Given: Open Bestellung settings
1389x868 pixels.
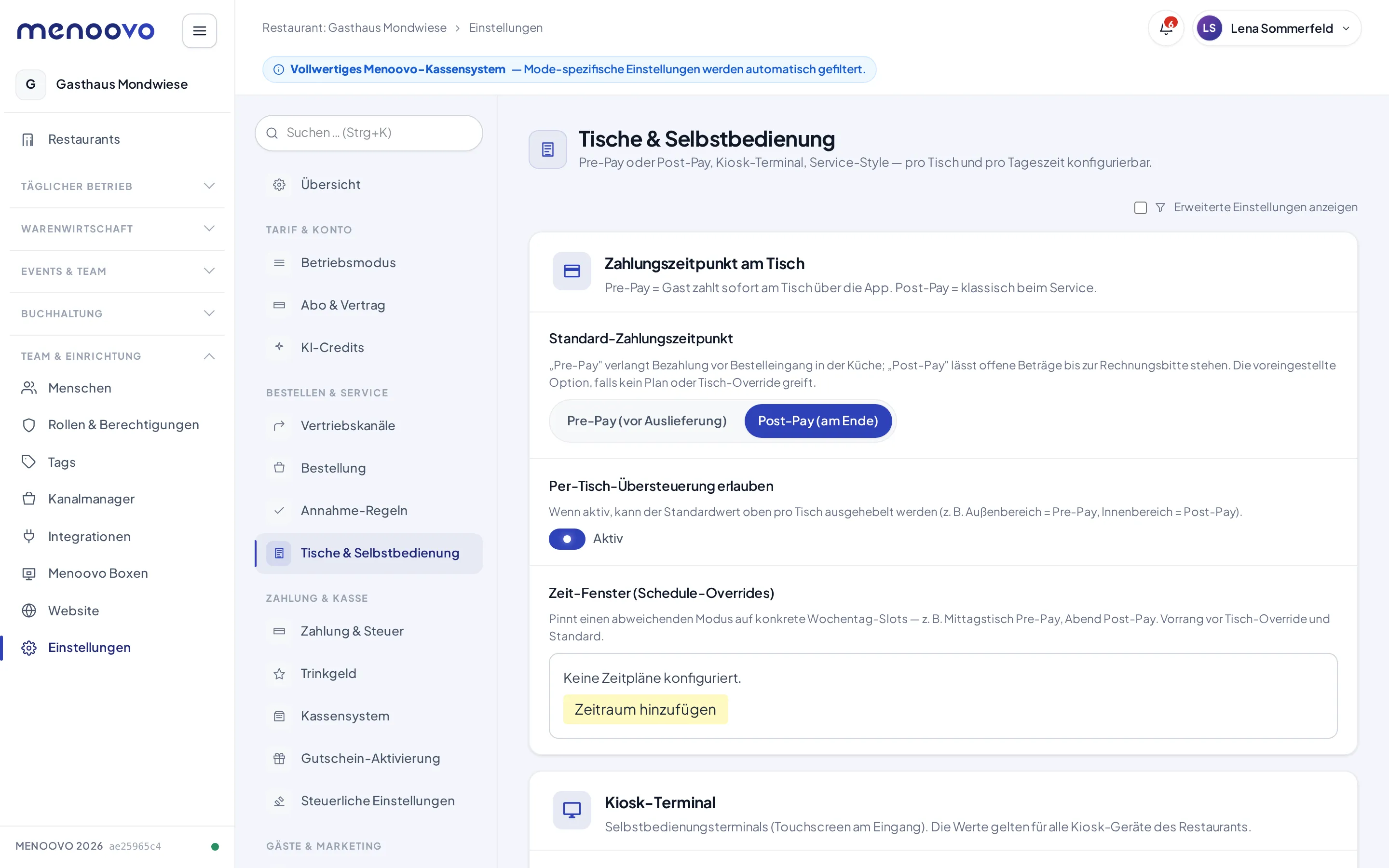Looking at the screenshot, I should 368,468.
